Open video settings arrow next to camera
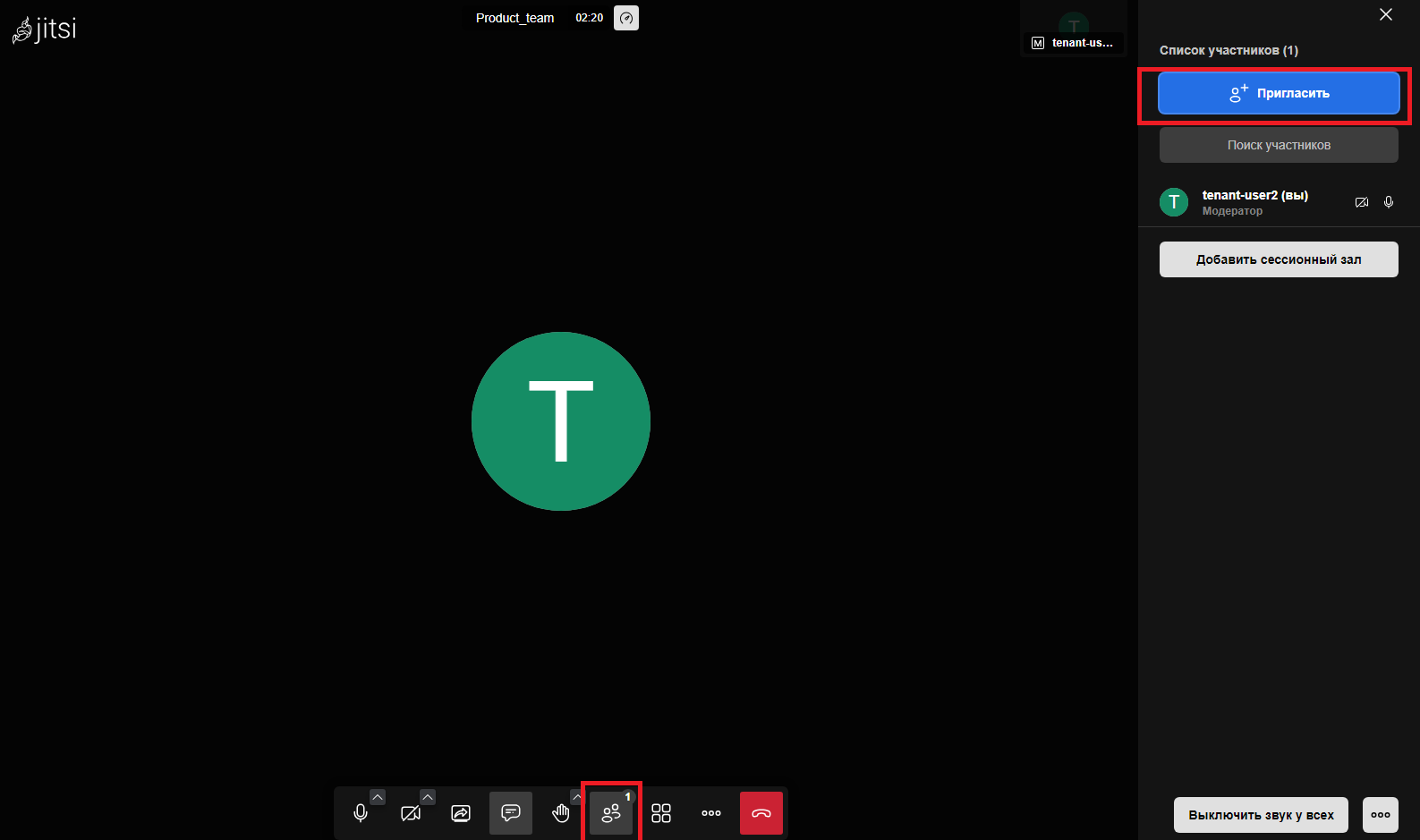 (428, 797)
